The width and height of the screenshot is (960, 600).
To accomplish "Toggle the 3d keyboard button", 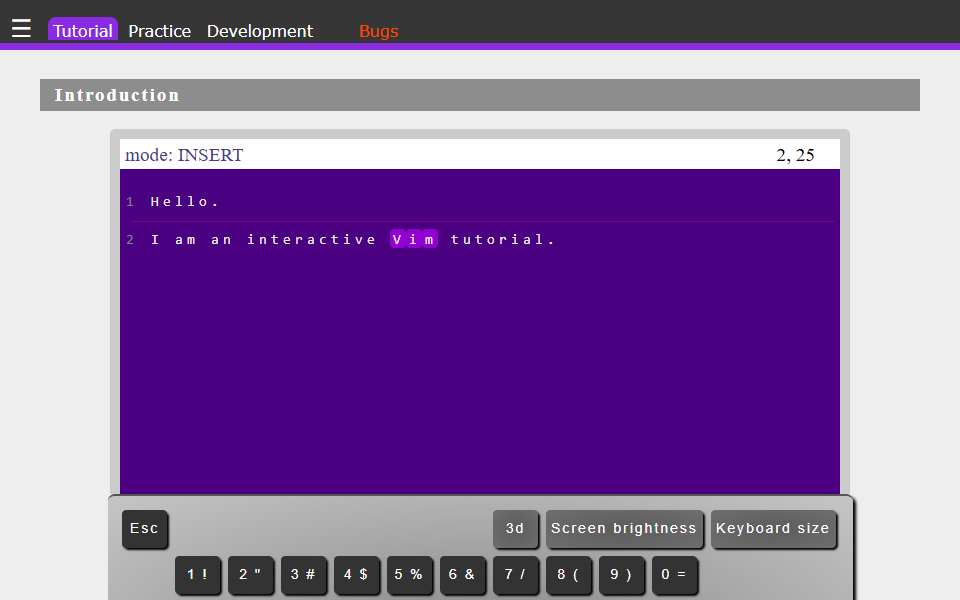I will coord(516,528).
